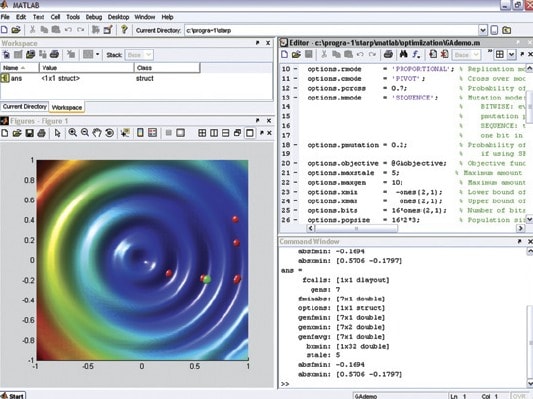Click Print icon in Editor toolbar
The width and height of the screenshot is (533, 399).
click(x=388, y=54)
